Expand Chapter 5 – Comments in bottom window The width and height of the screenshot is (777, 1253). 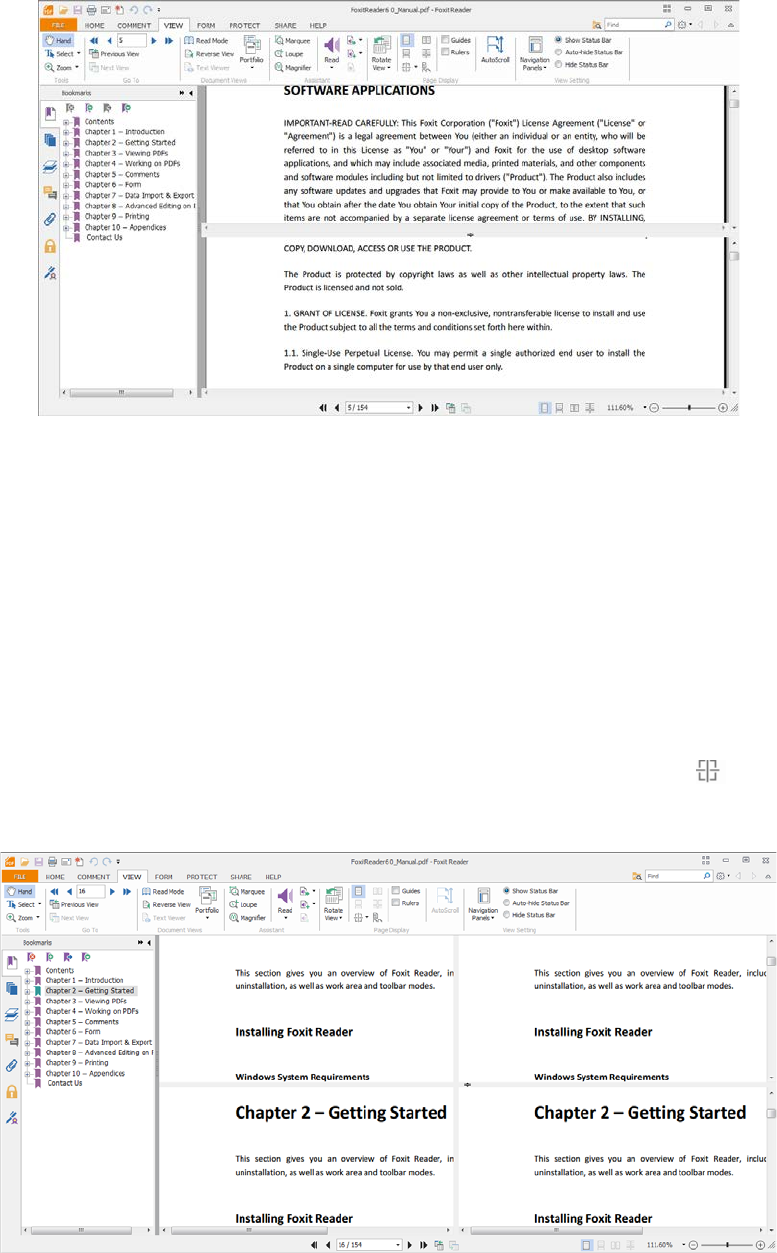click(27, 1021)
